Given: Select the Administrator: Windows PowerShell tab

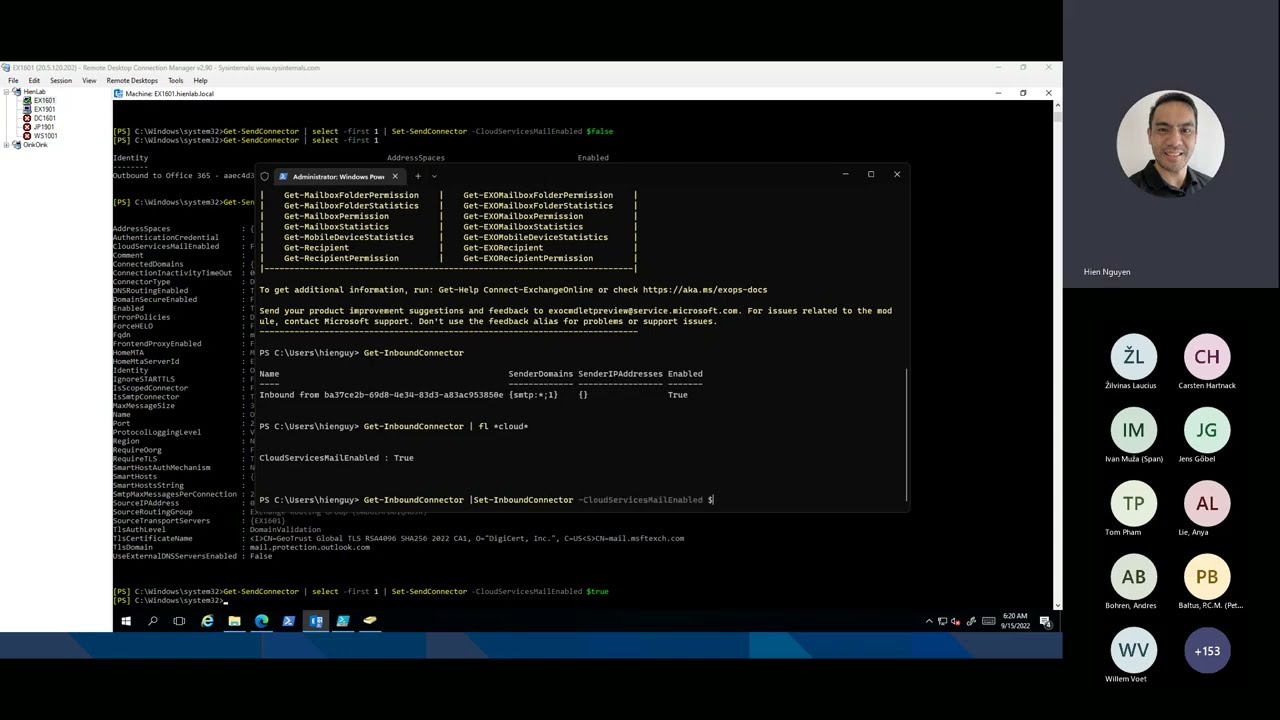Looking at the screenshot, I should click(338, 176).
